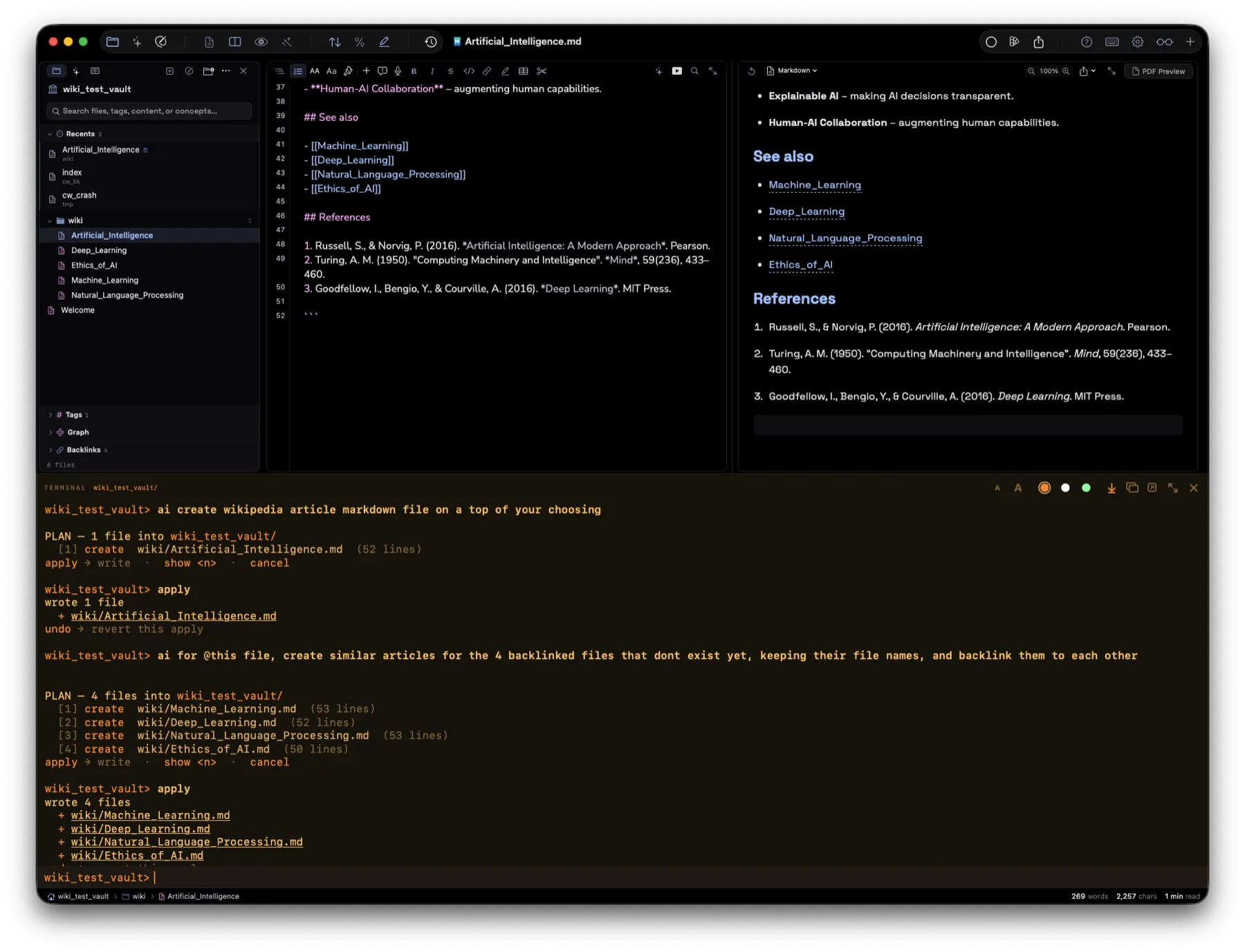
Task: Open the settings gear icon
Action: click(1138, 42)
